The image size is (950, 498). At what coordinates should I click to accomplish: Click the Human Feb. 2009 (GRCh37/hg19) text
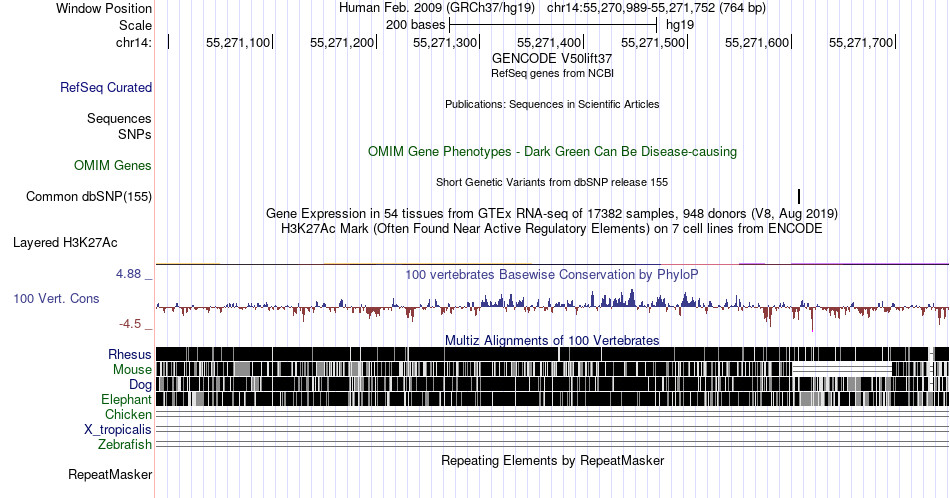pos(437,8)
